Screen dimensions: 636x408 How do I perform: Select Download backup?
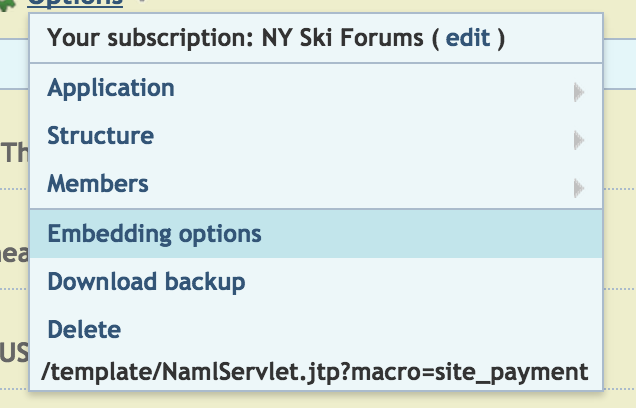(146, 282)
